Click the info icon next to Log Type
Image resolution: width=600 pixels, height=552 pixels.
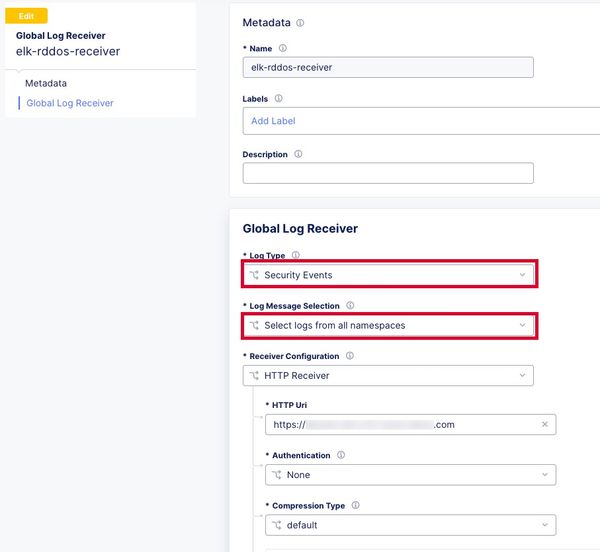295,256
